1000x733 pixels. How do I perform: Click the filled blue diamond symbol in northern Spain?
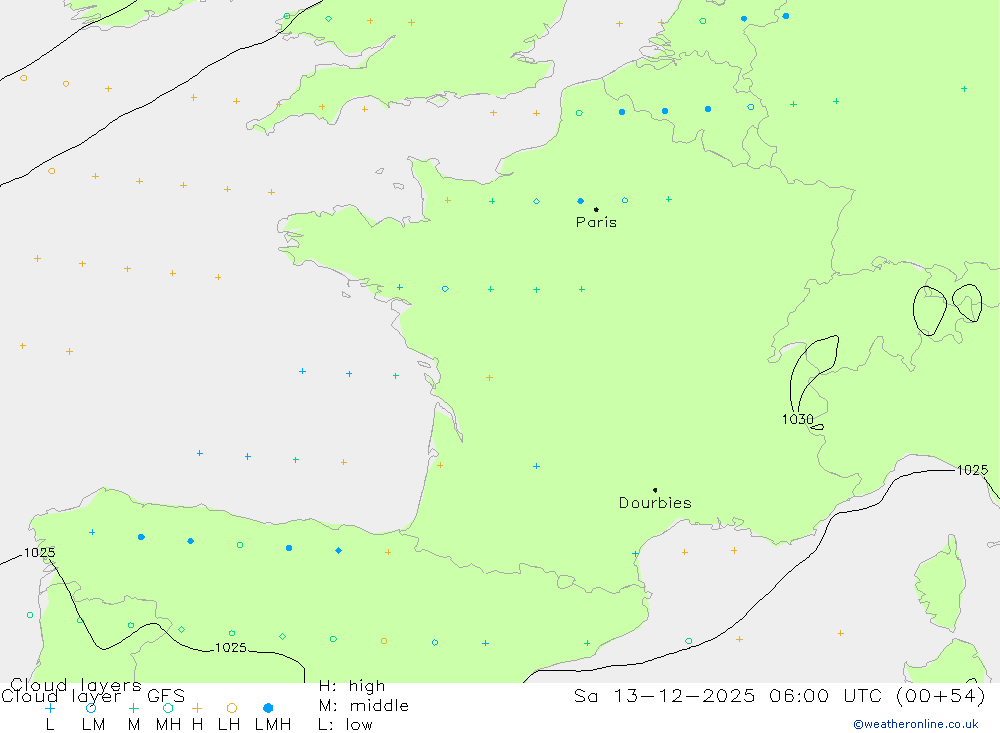[339, 551]
